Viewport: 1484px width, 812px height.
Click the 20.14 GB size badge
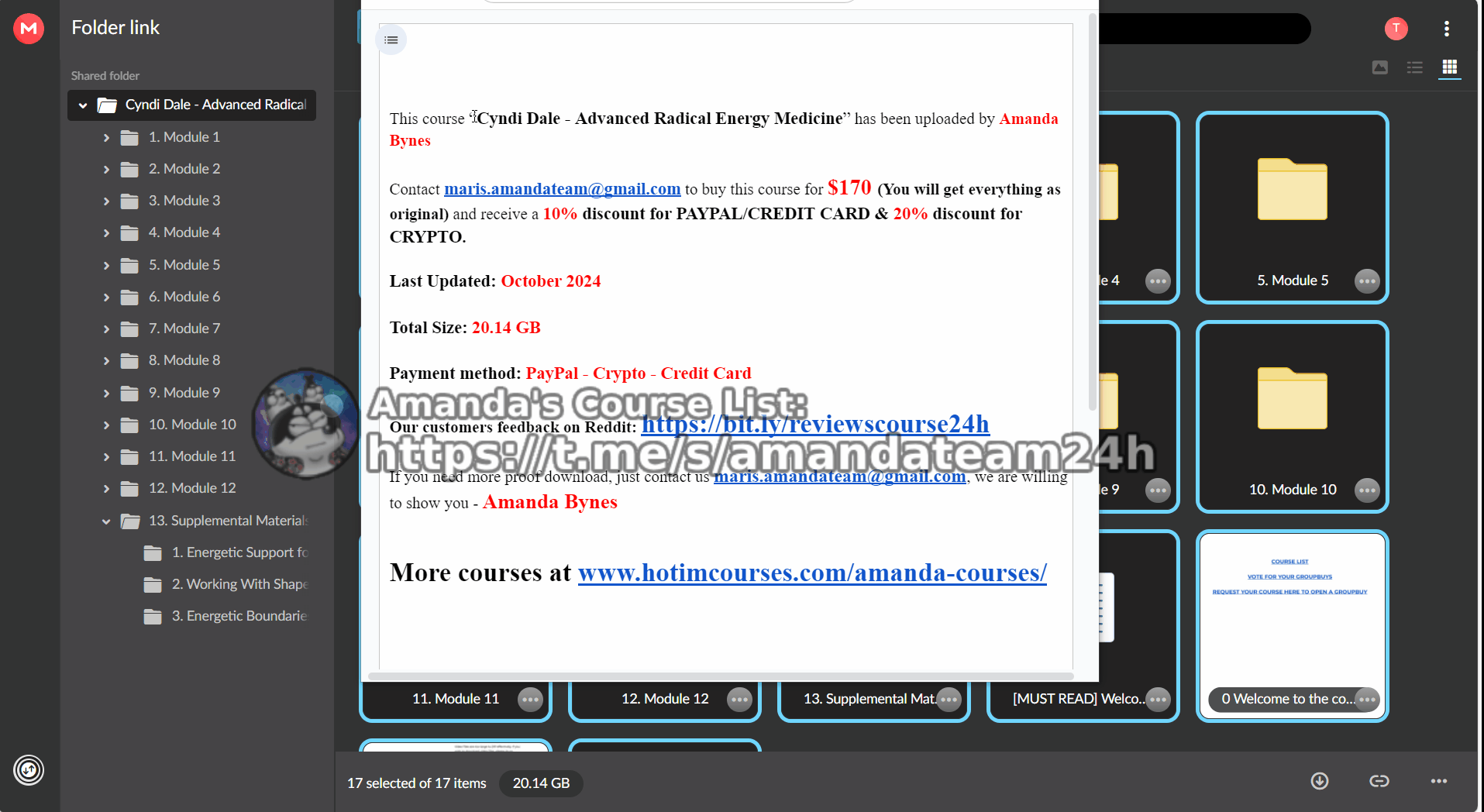(x=541, y=783)
